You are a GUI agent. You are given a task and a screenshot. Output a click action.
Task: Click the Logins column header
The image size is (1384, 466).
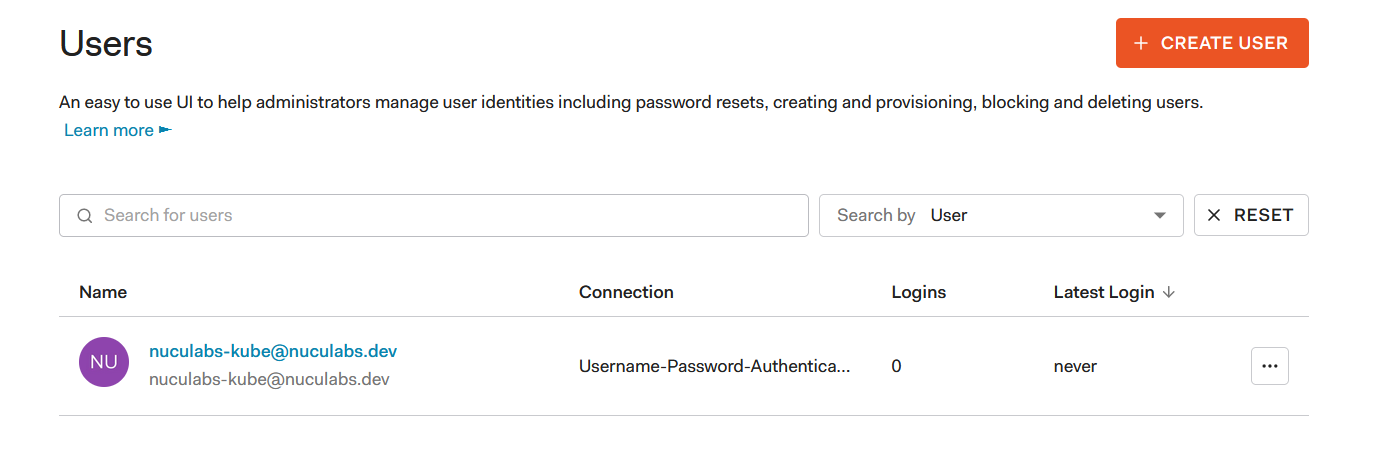918,292
